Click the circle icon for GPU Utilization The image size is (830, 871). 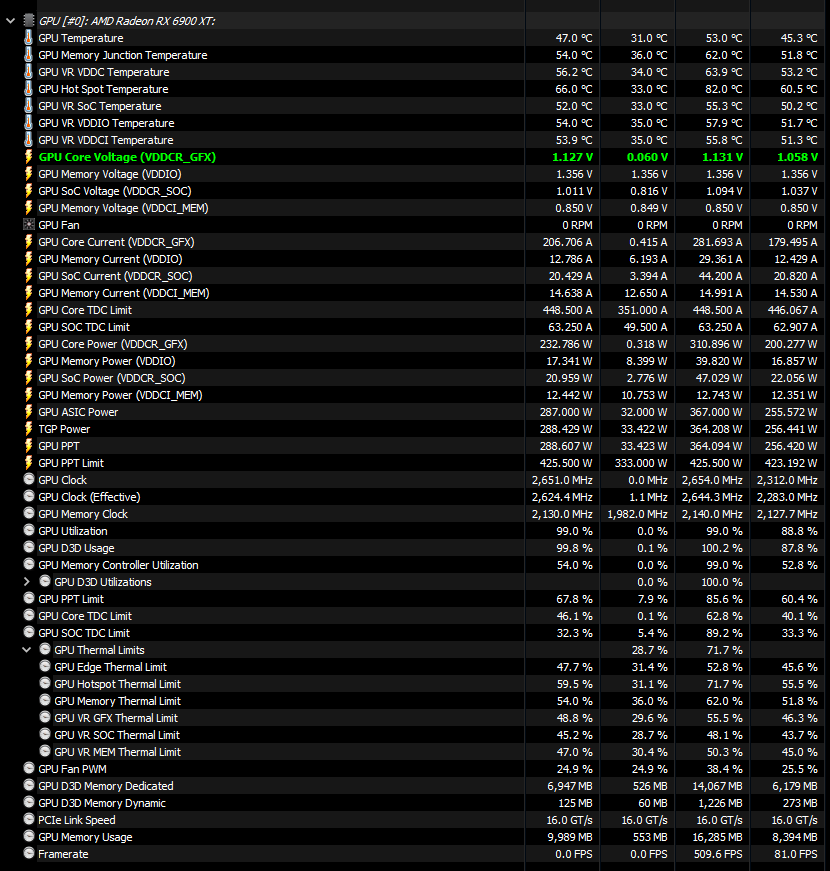[x=29, y=530]
